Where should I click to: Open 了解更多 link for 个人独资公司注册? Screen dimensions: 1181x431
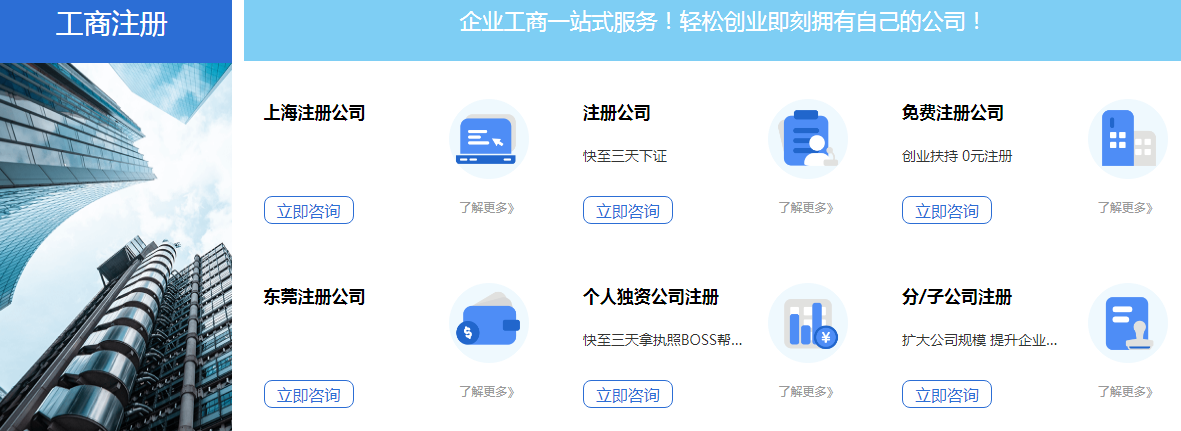[806, 392]
